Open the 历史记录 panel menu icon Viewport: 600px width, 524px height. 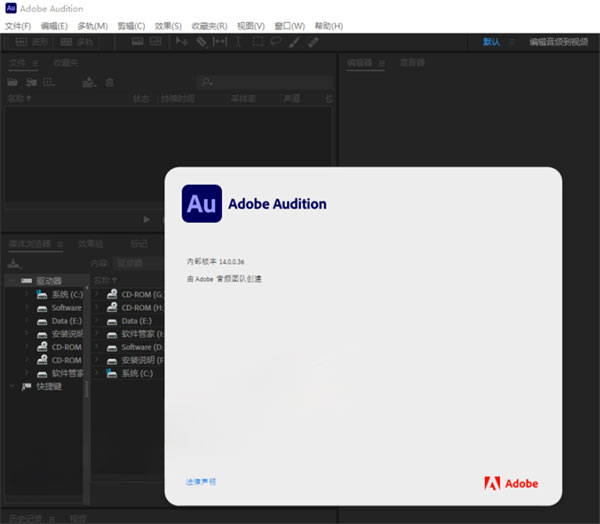[x=52, y=519]
